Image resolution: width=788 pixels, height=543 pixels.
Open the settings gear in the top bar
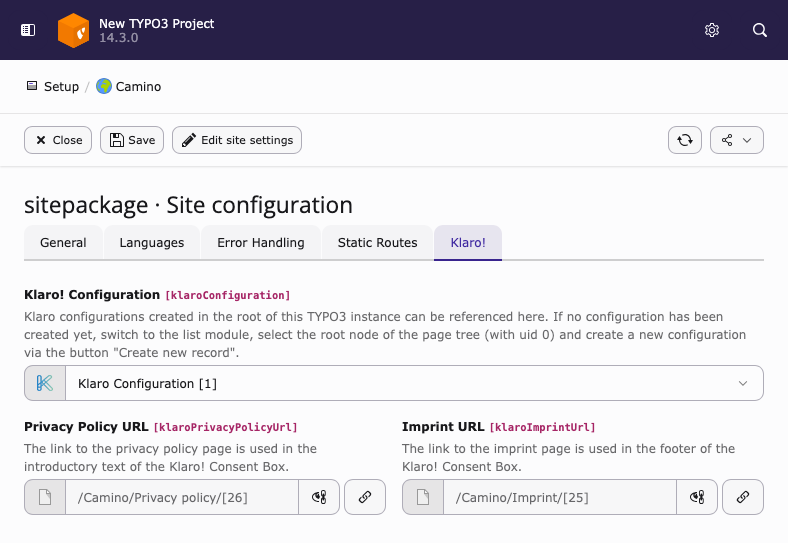point(712,30)
